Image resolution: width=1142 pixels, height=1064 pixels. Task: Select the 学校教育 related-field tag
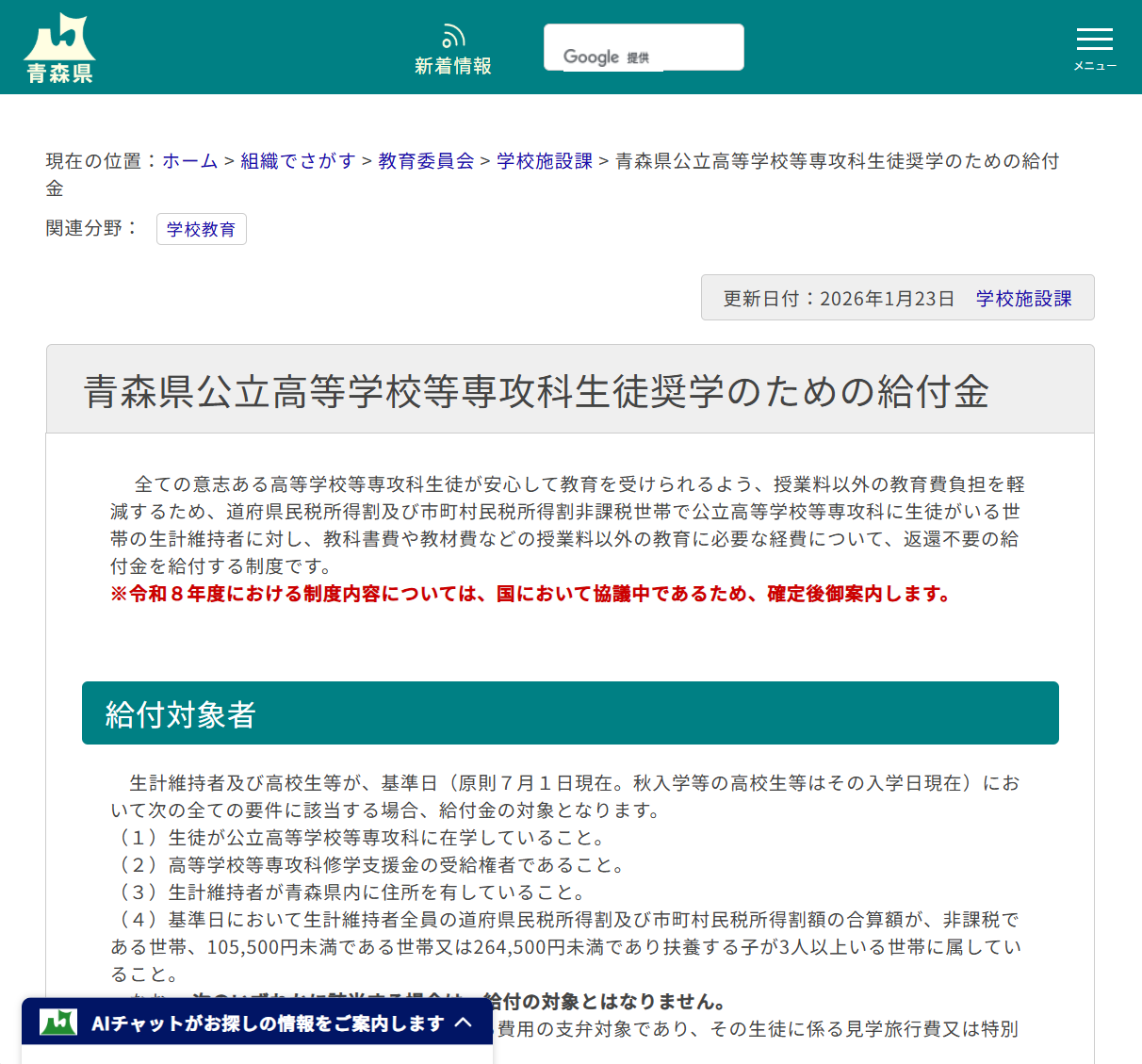pos(201,229)
